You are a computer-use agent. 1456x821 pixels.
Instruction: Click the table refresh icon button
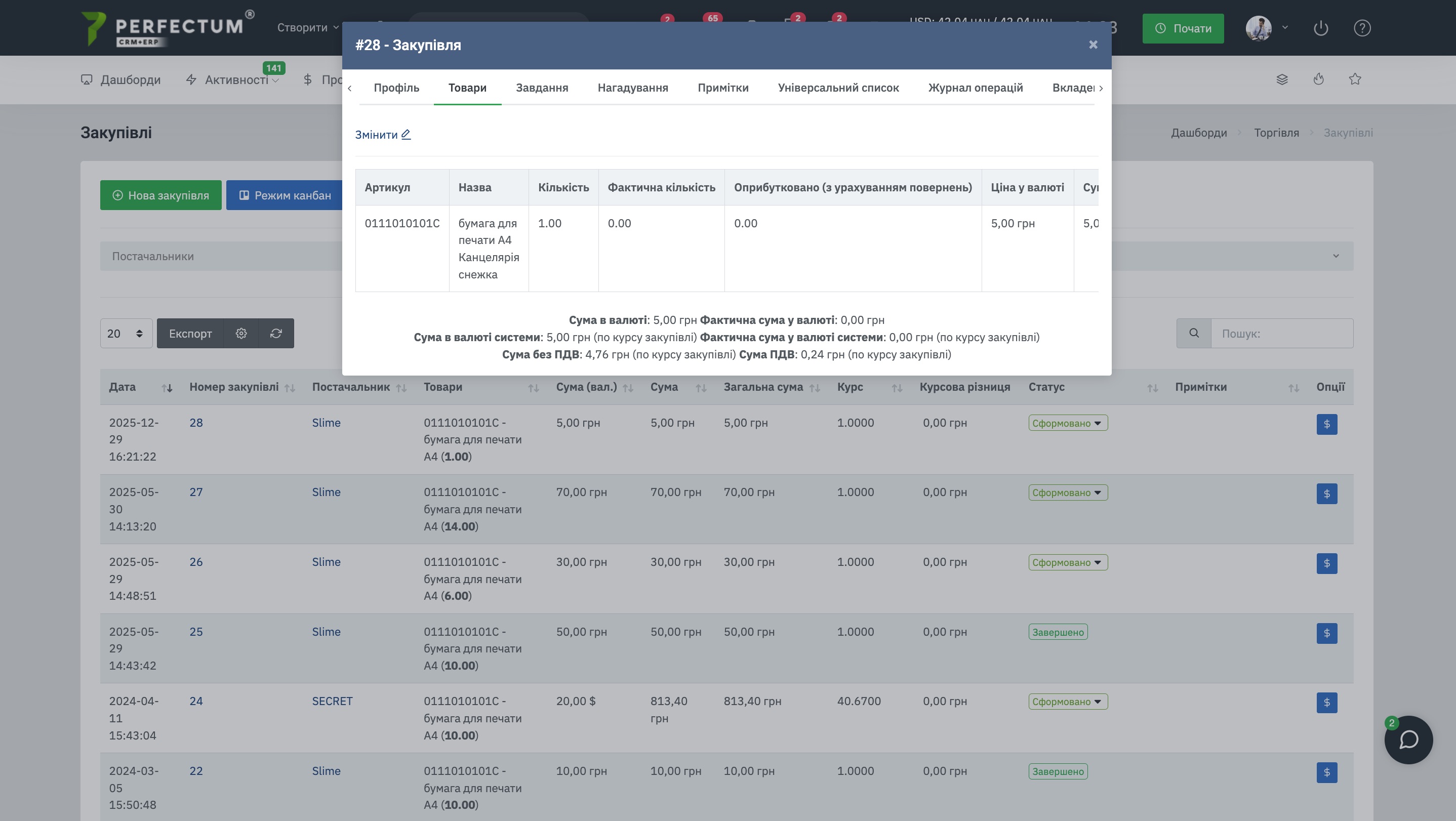coord(276,334)
